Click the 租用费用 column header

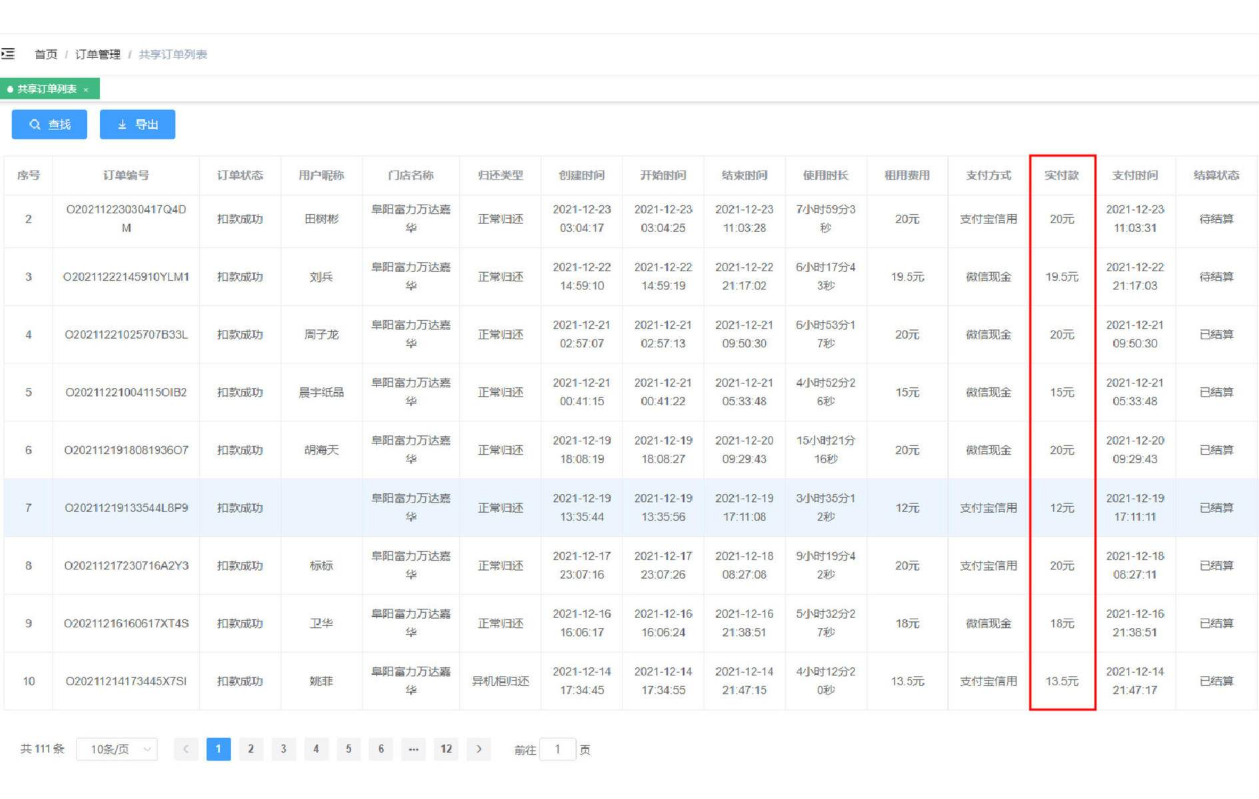coord(907,175)
